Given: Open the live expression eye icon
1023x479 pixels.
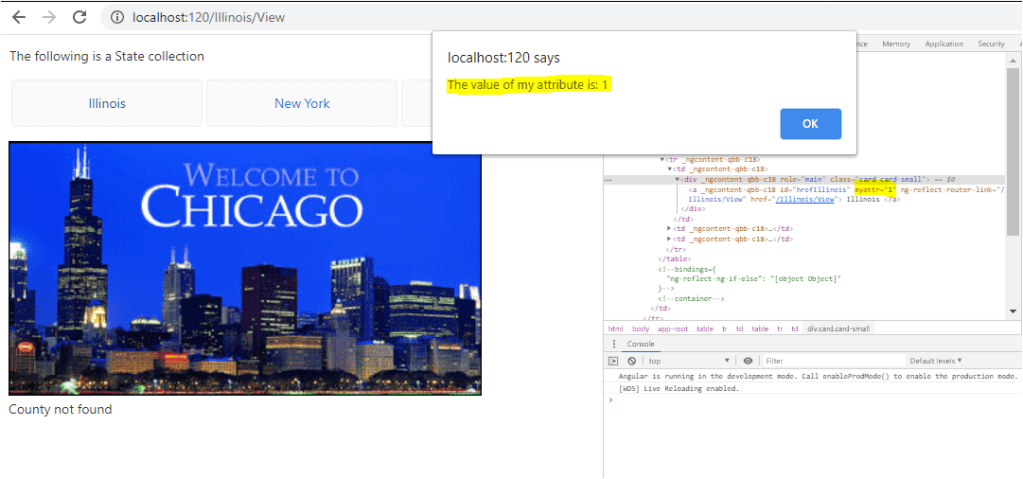Looking at the screenshot, I should [748, 360].
